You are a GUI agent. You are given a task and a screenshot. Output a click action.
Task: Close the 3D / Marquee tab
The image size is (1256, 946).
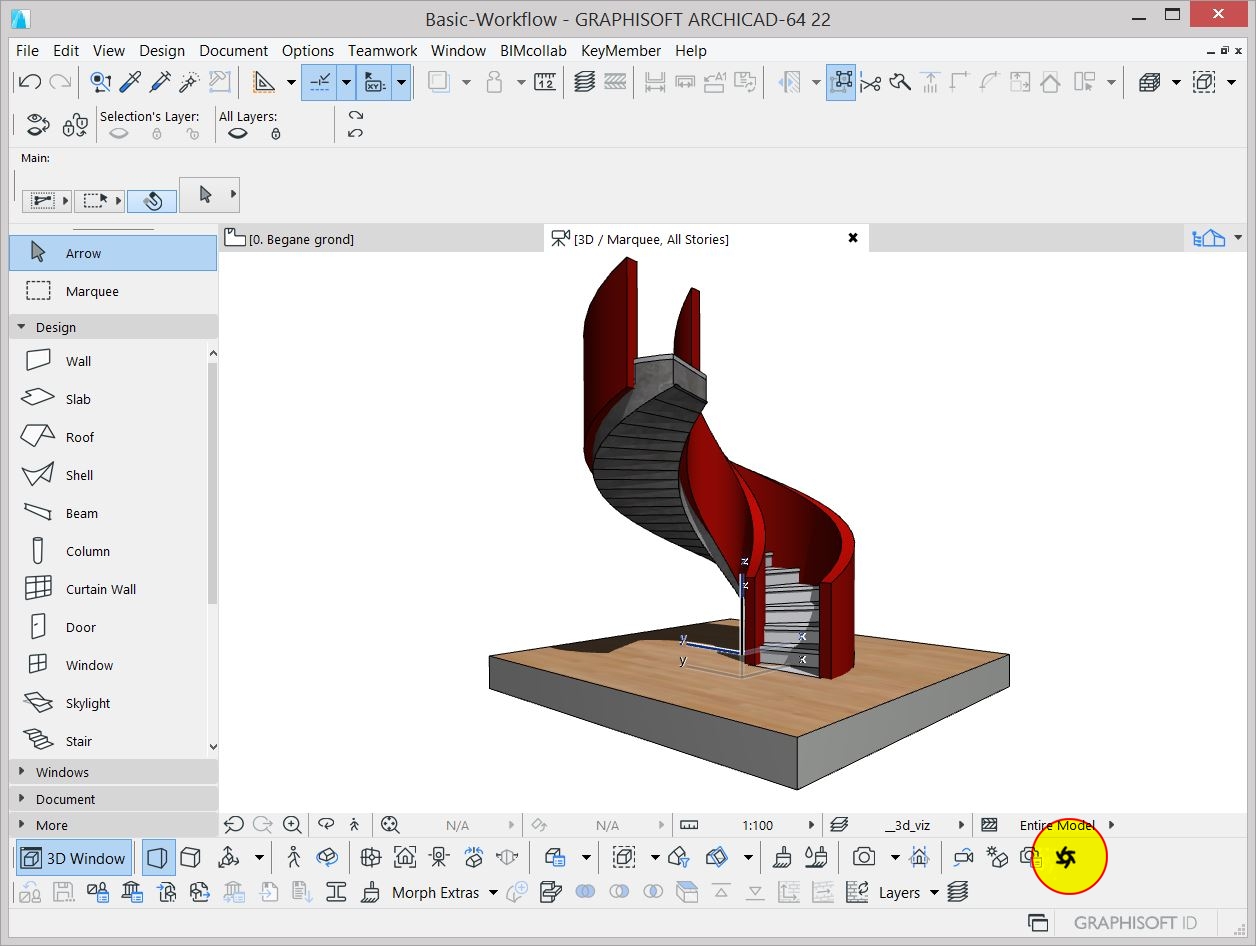853,238
